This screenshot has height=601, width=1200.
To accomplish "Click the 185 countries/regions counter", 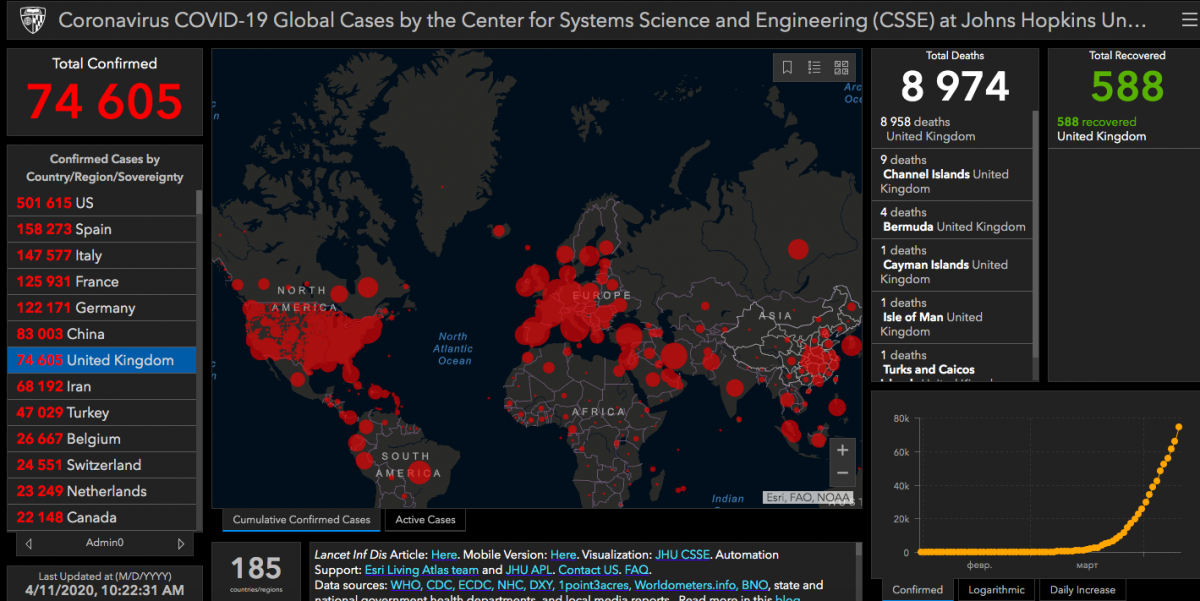I will 256,572.
